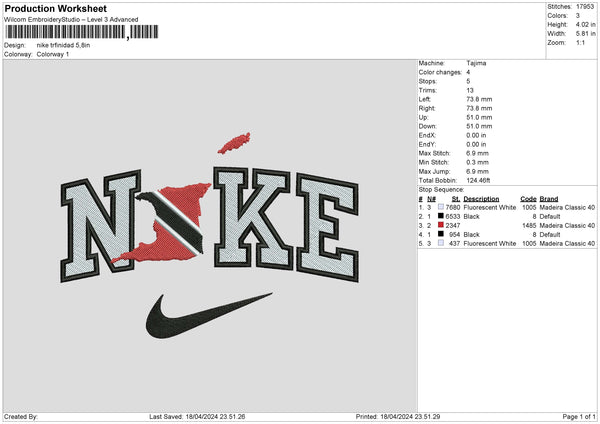Click the design name 'nike trfinidad 5,8in'

click(x=64, y=45)
